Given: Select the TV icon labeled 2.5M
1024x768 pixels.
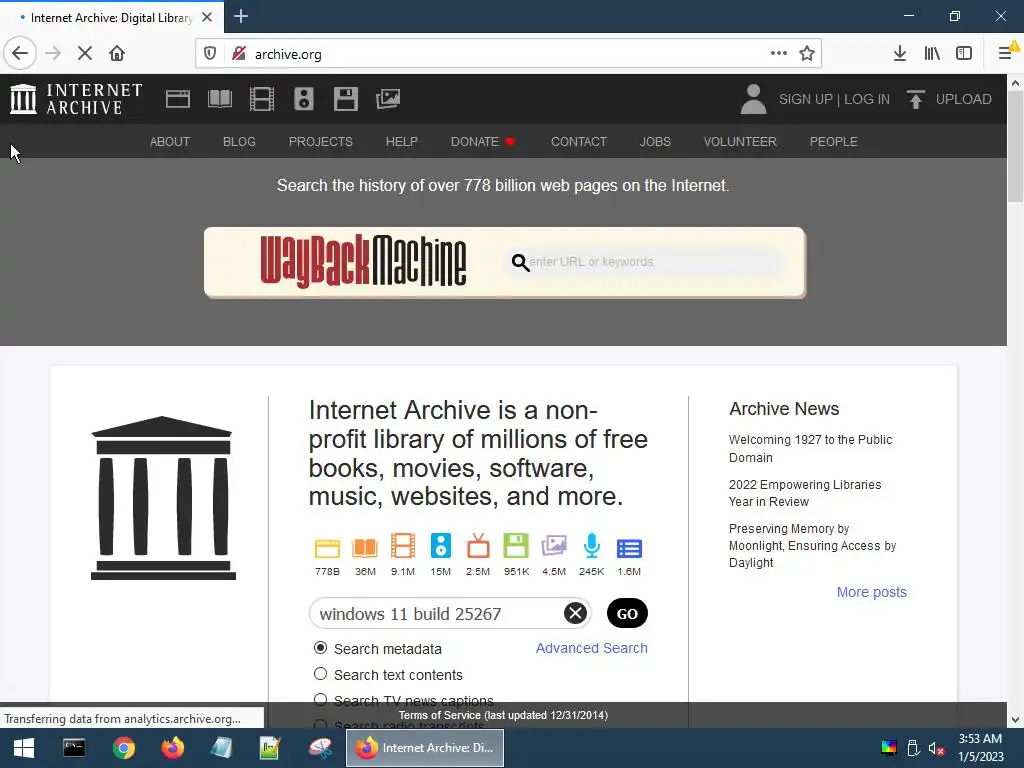Looking at the screenshot, I should pos(478,546).
